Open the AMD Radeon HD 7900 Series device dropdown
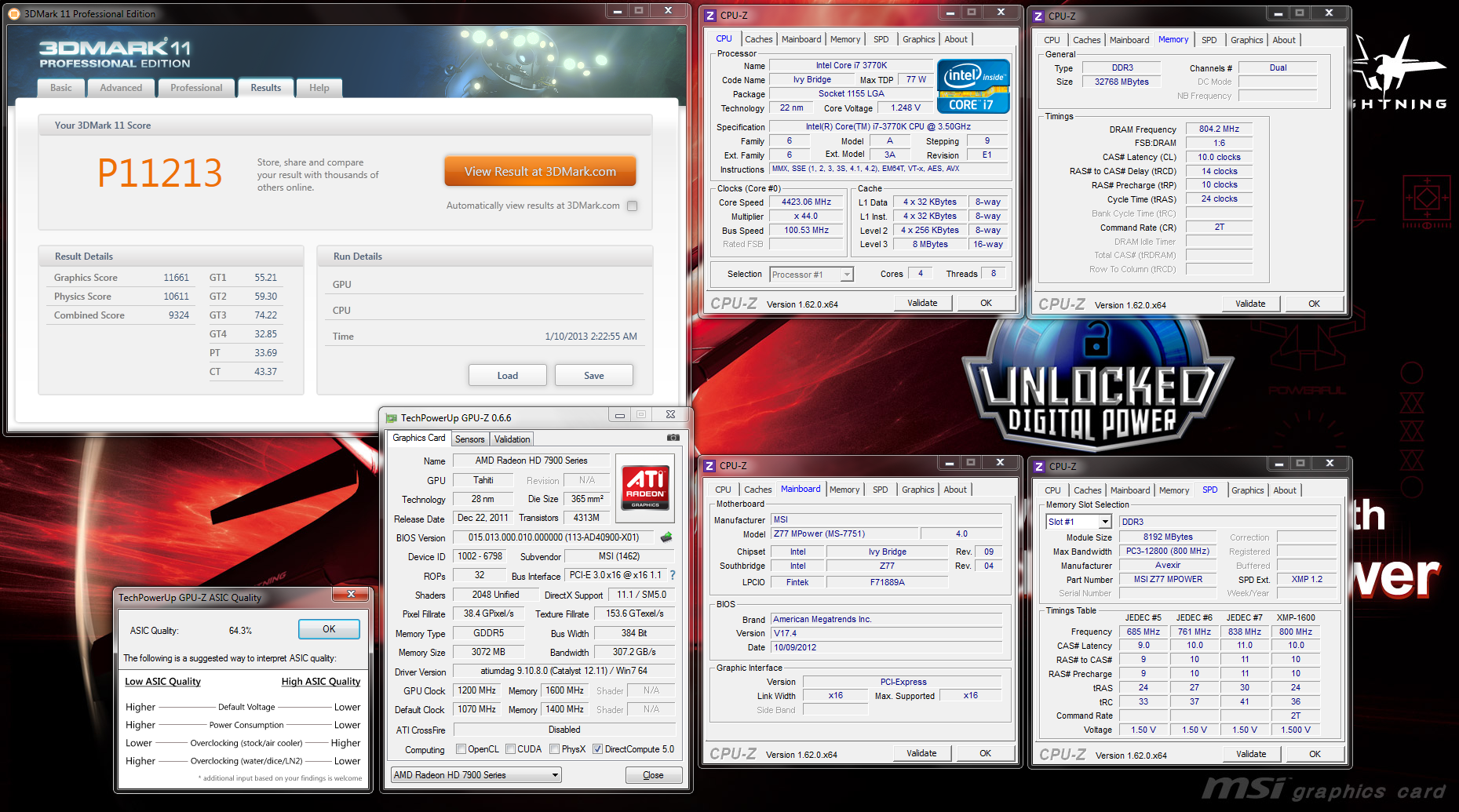The image size is (1459, 812). [x=556, y=775]
